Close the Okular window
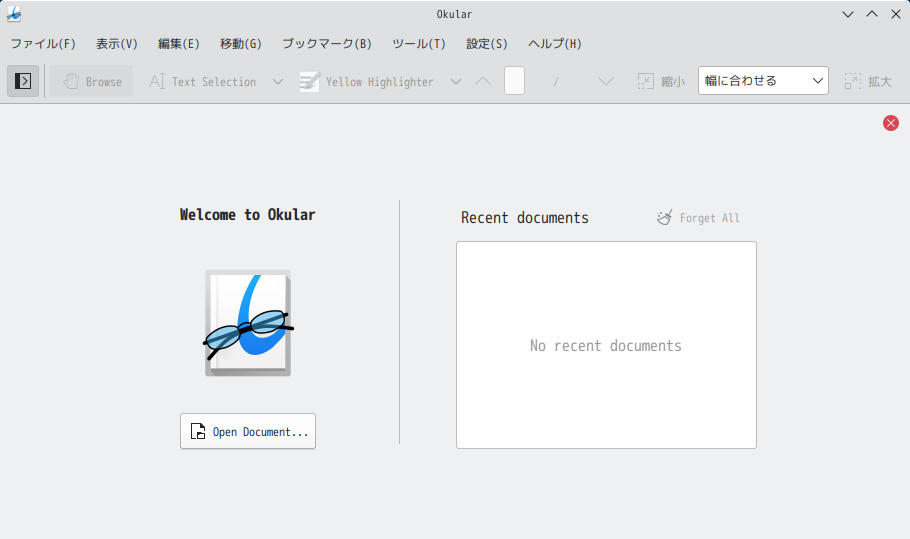Viewport: 910px width, 539px height. [895, 14]
